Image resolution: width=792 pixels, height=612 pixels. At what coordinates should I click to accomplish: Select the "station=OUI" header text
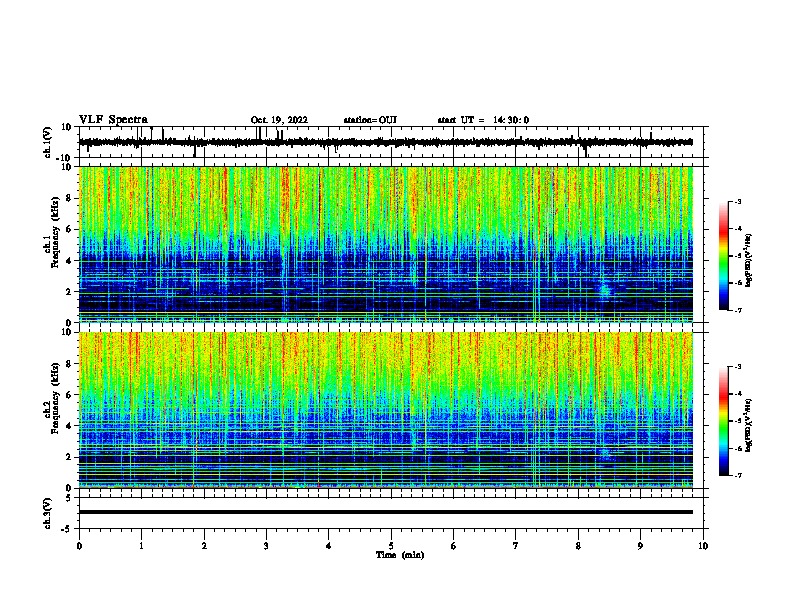[x=370, y=120]
